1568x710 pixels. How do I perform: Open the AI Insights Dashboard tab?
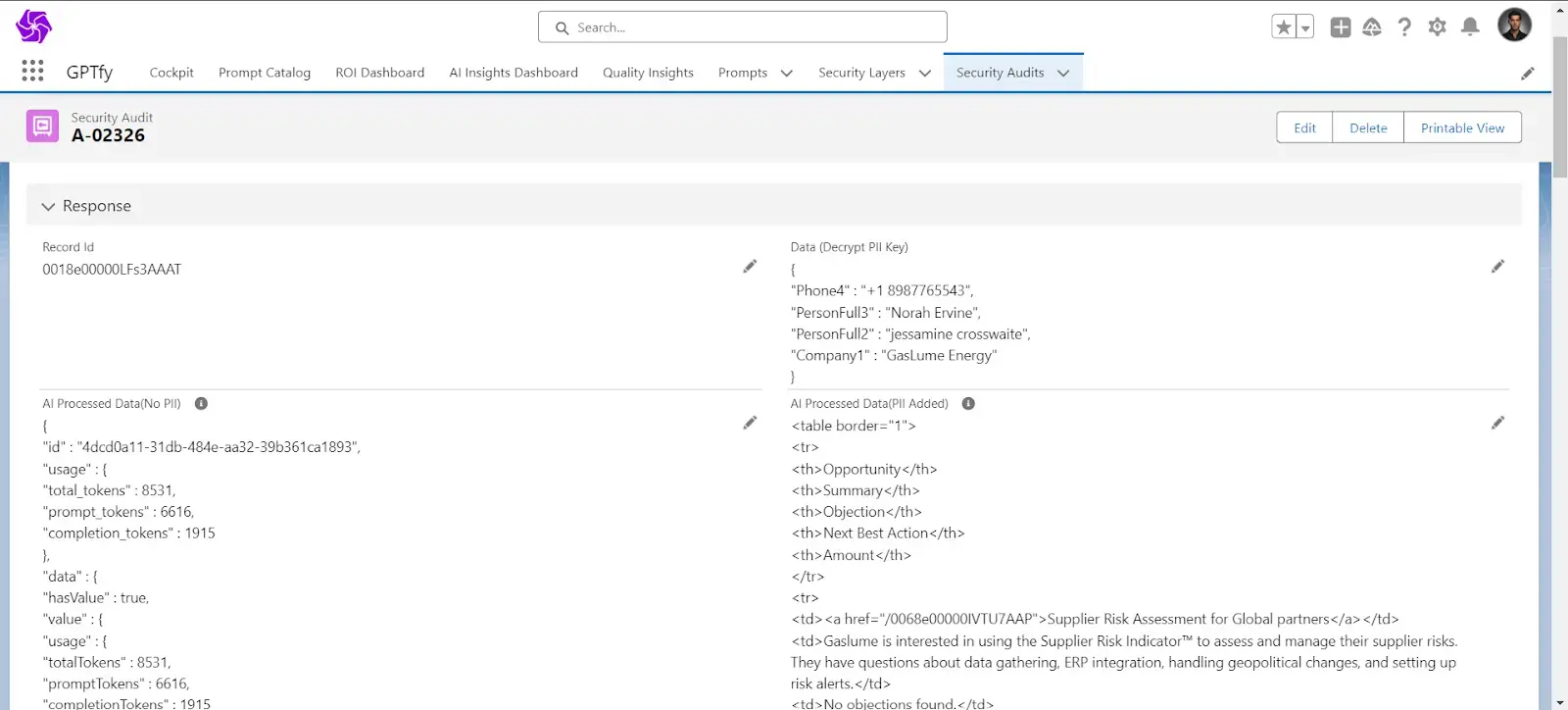click(514, 73)
